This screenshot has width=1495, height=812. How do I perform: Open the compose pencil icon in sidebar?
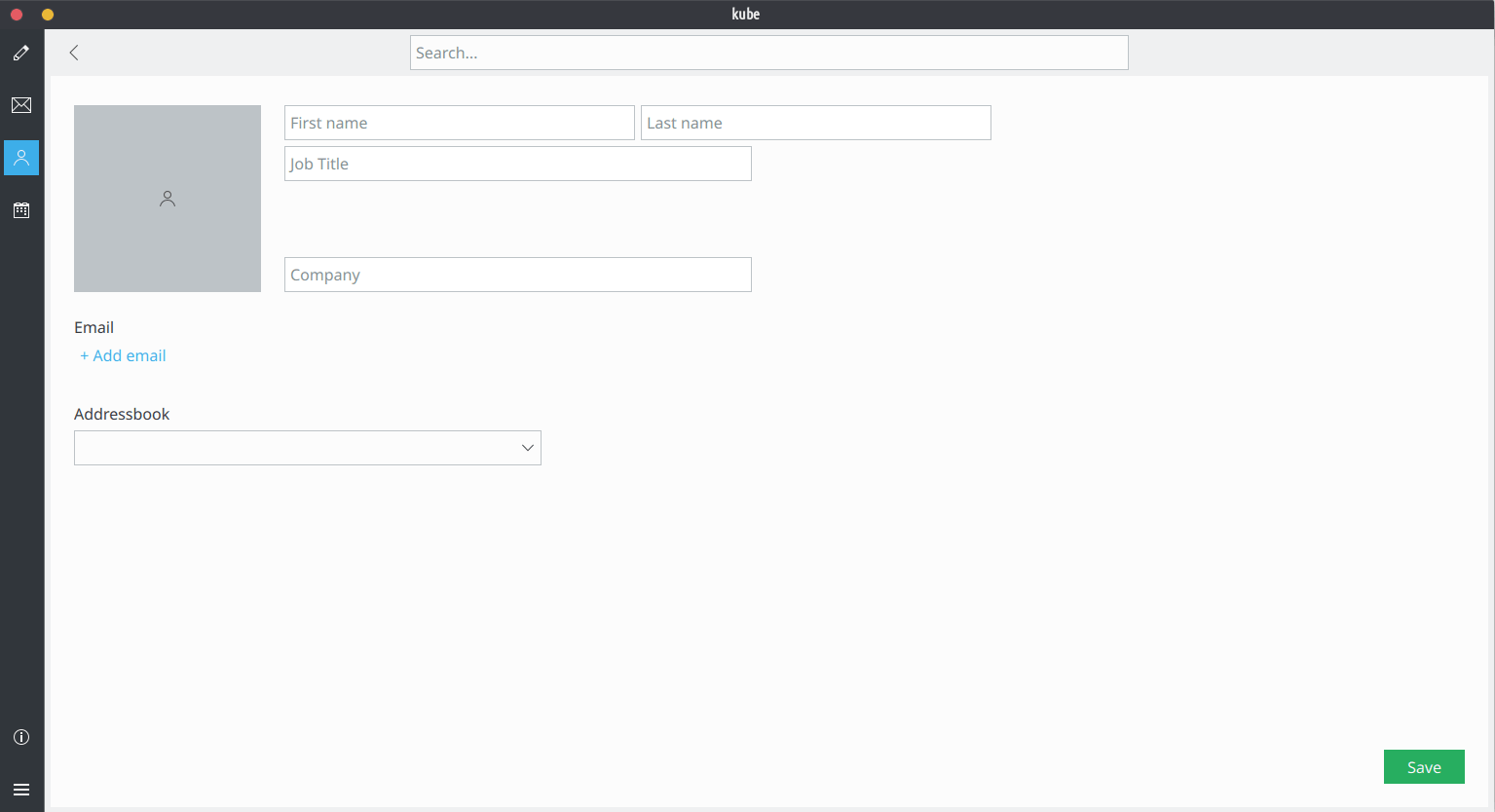pyautogui.click(x=21, y=53)
